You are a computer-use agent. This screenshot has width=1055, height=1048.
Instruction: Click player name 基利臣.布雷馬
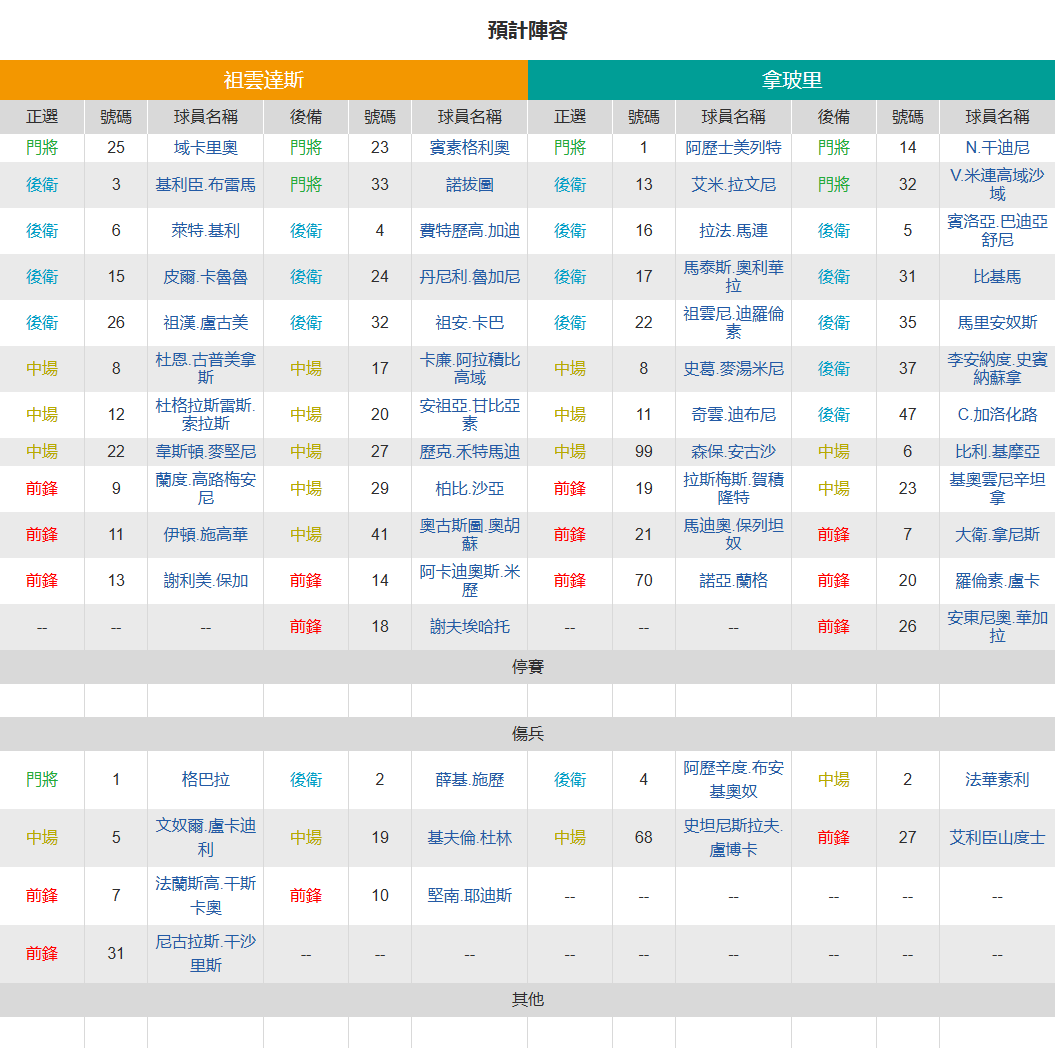click(x=205, y=184)
